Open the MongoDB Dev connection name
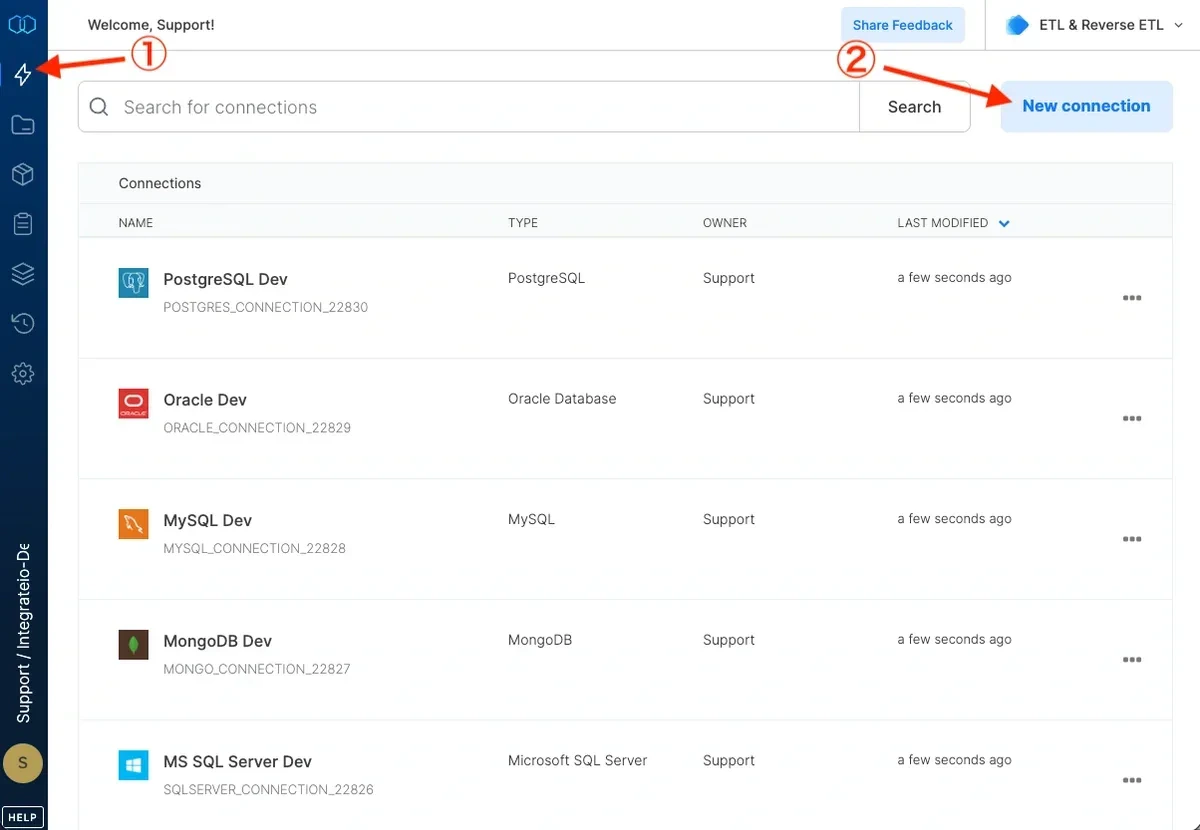 218,641
